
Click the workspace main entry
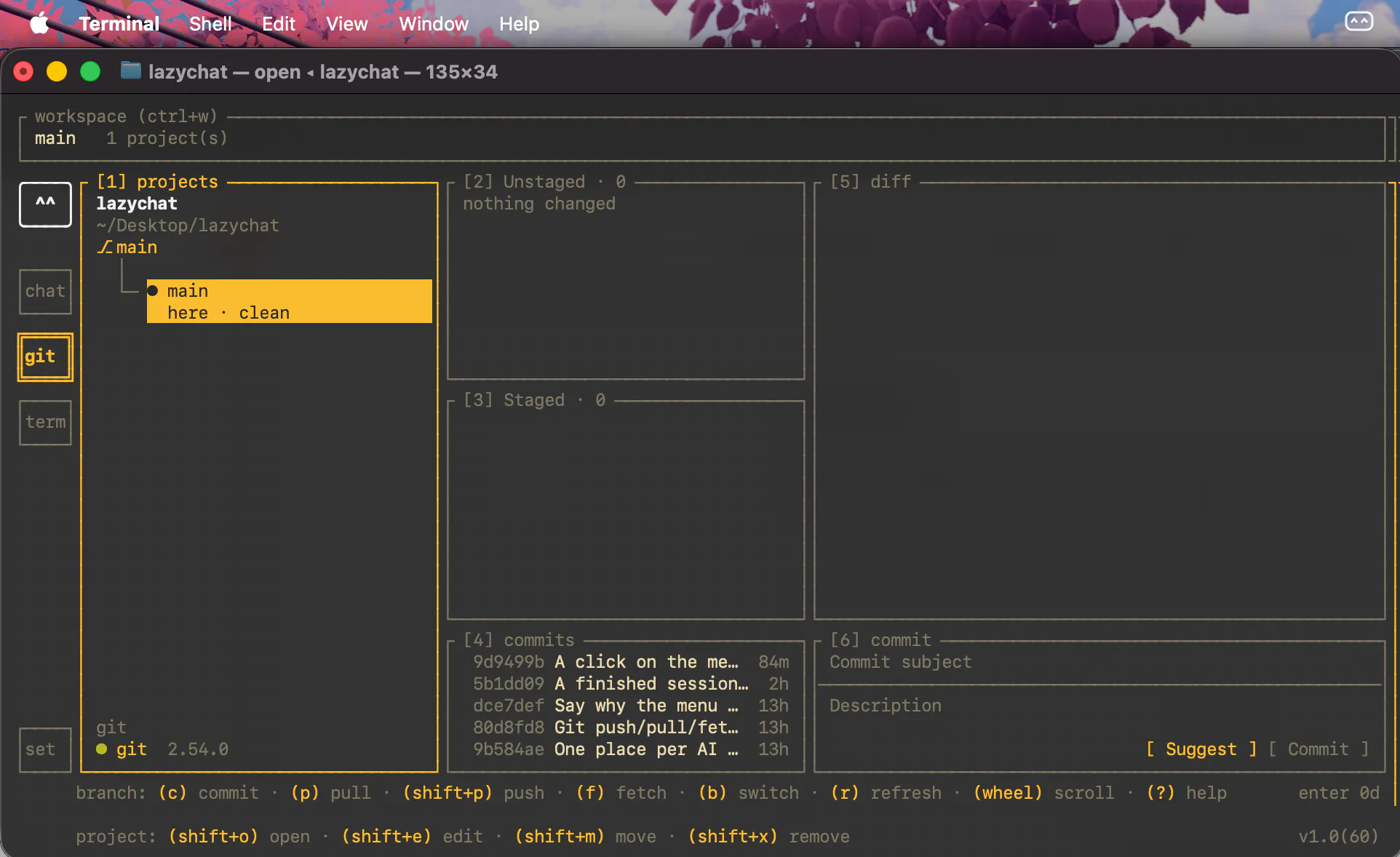pyautogui.click(x=55, y=138)
